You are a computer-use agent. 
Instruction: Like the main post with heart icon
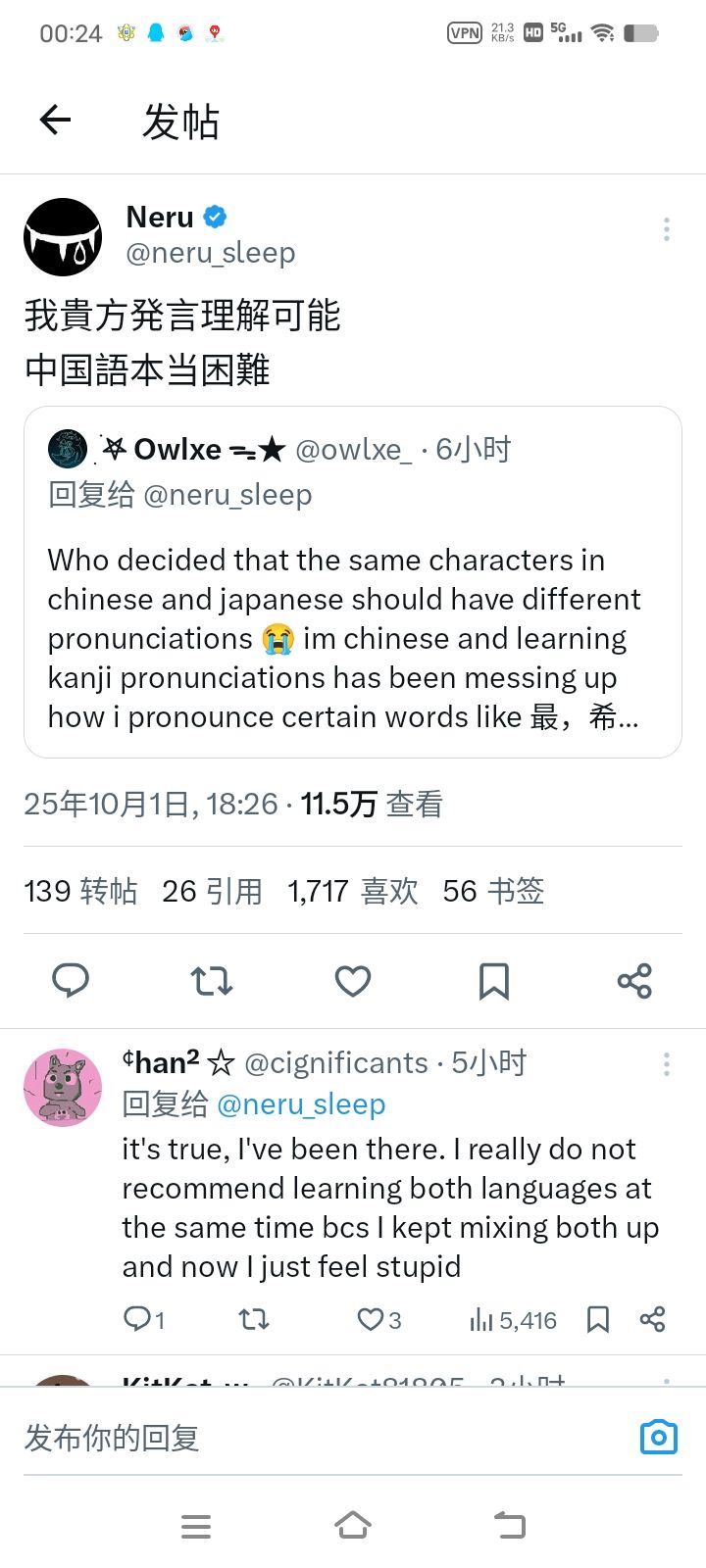coord(353,980)
